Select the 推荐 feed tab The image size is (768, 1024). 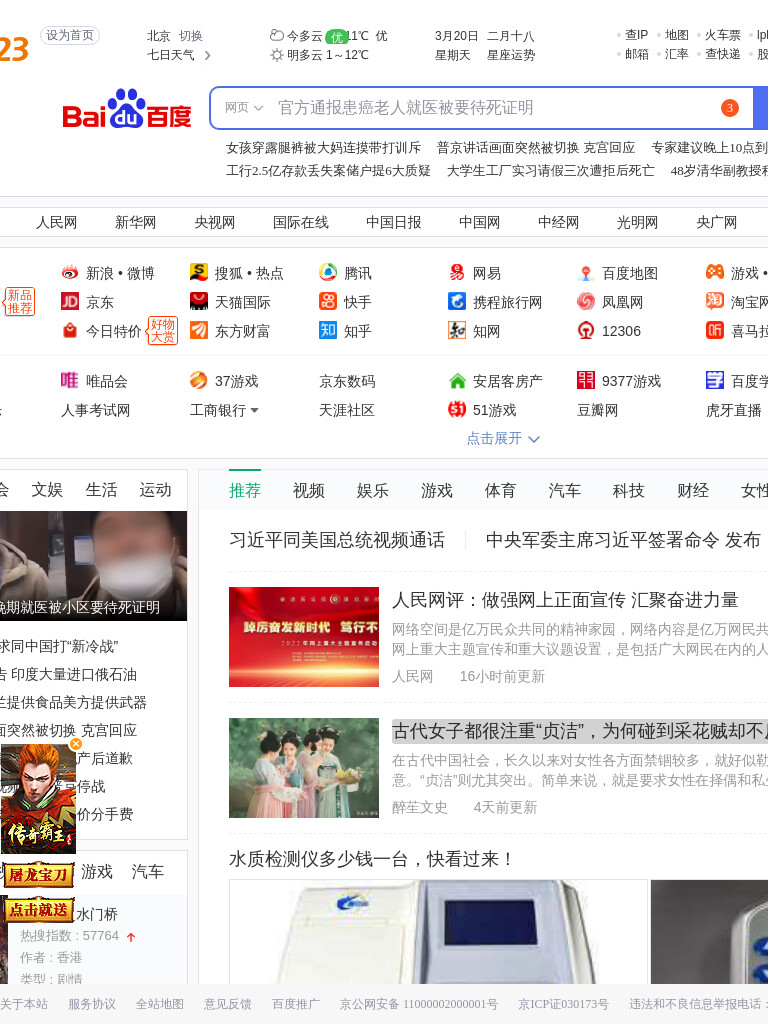coord(245,490)
